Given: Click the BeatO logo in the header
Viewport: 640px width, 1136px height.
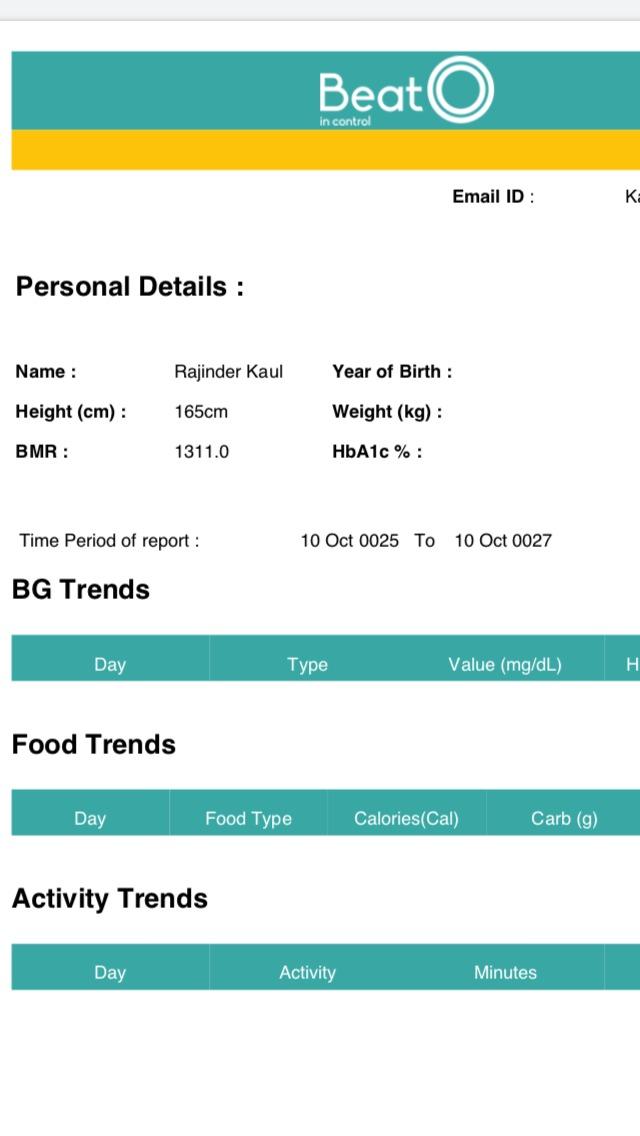Looking at the screenshot, I should point(405,91).
